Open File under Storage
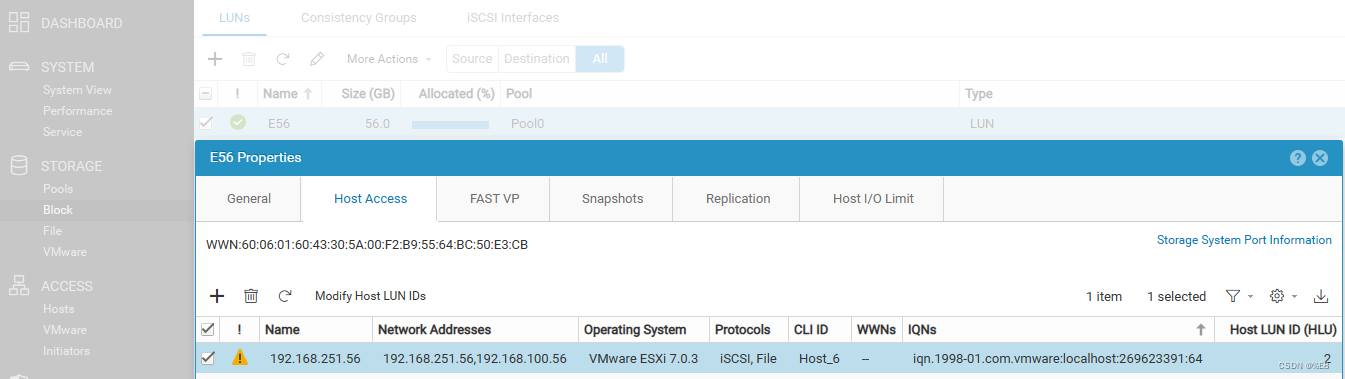1345x379 pixels. (52, 231)
